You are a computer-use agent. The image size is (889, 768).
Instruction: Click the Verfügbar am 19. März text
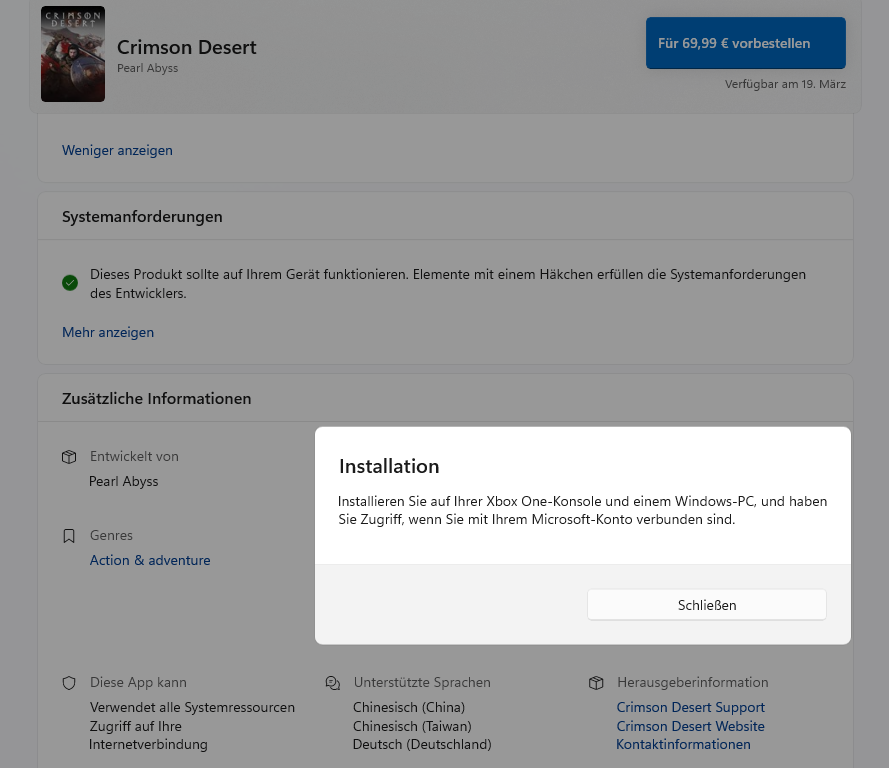point(785,84)
